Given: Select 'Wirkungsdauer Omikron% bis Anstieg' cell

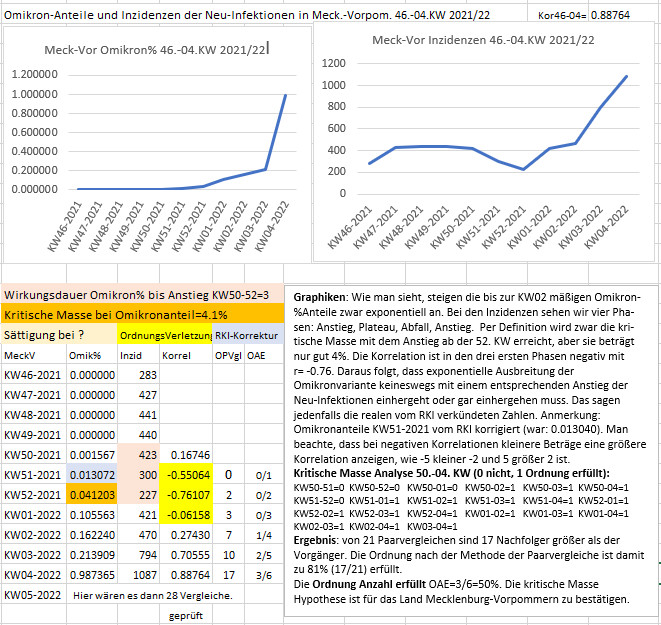Looking at the screenshot, I should point(142,295).
